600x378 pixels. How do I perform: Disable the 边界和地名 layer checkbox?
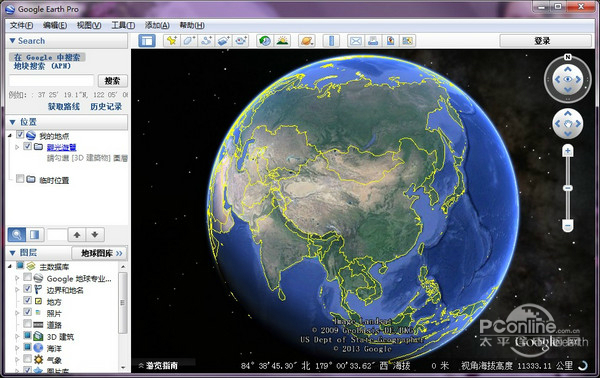point(27,288)
